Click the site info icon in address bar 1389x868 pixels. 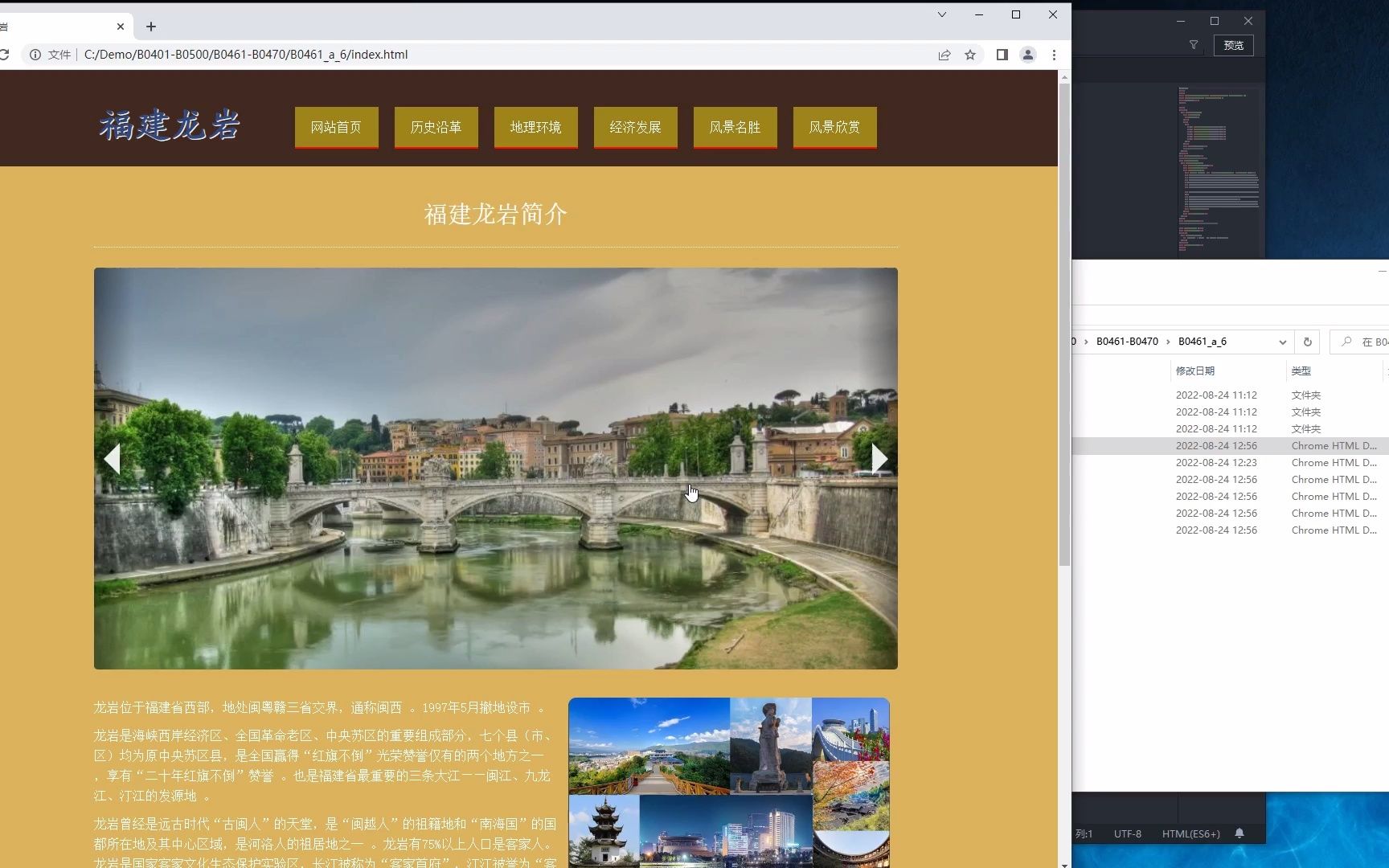tap(35, 55)
